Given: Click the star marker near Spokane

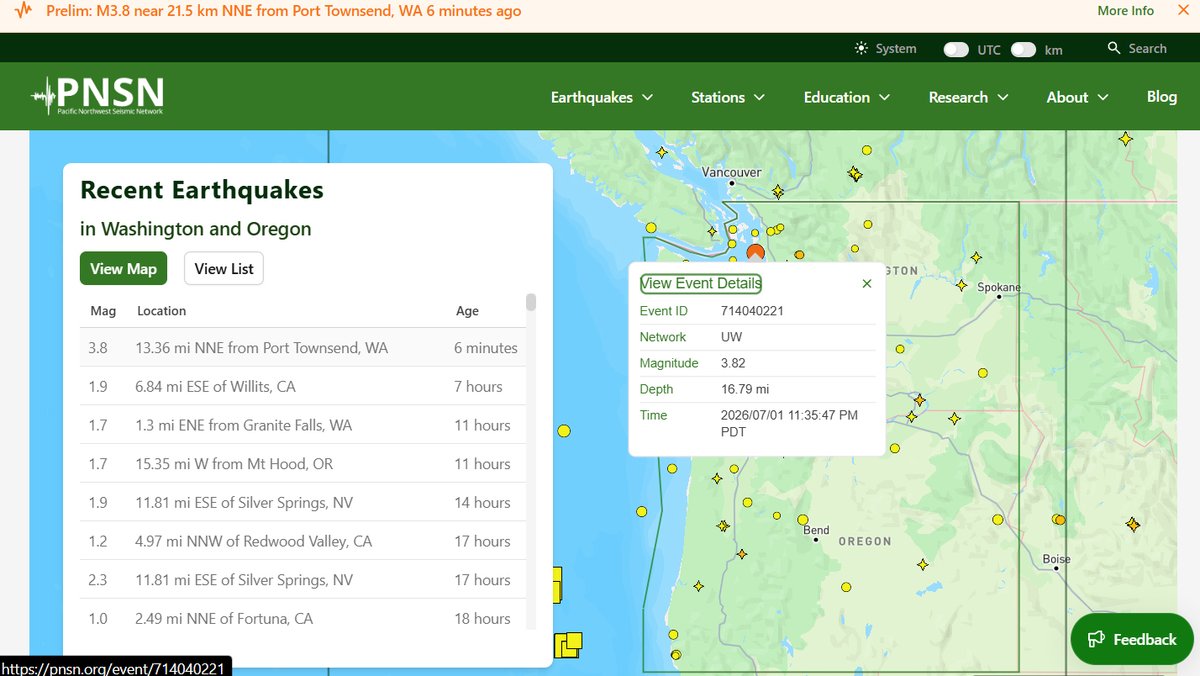Looking at the screenshot, I should tap(961, 285).
